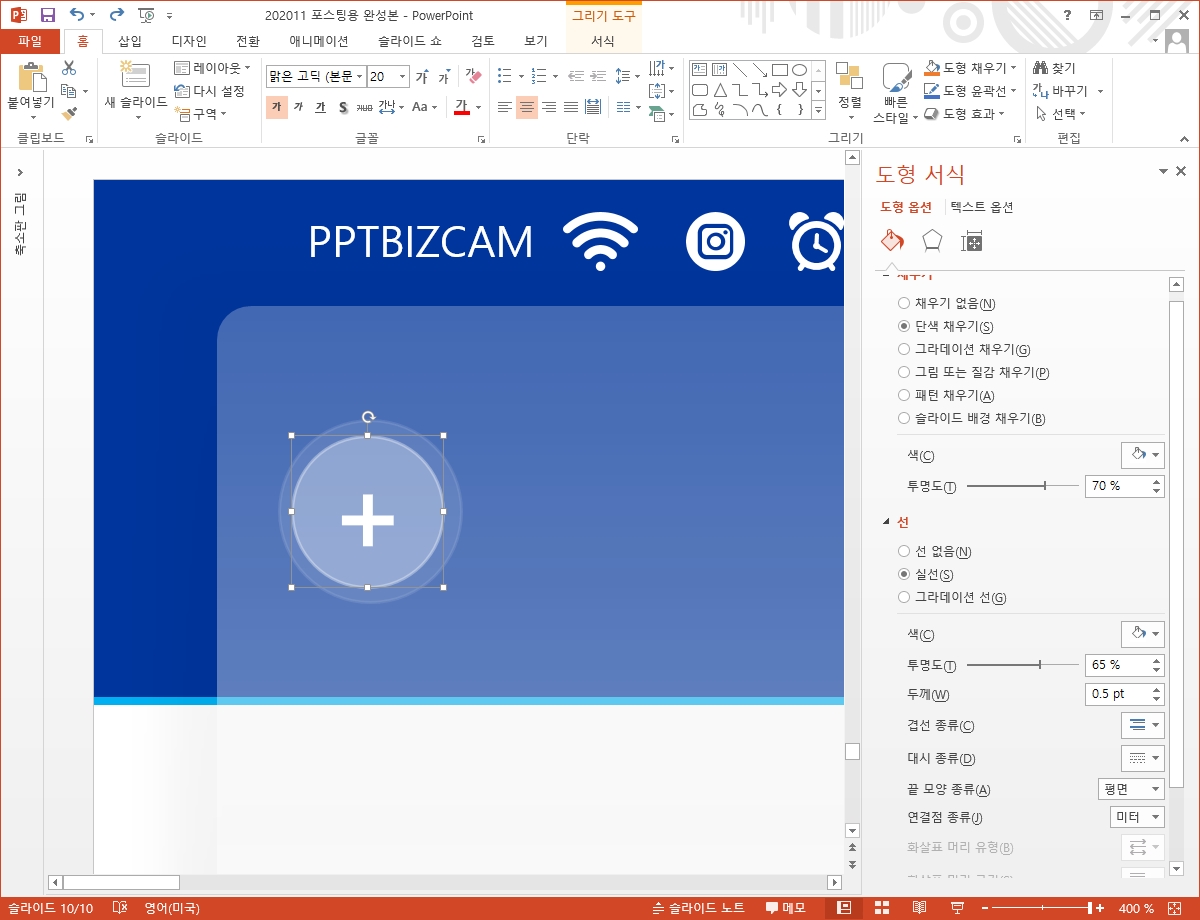
Task: Open Fill & Line tab icon in pane
Action: coord(892,241)
